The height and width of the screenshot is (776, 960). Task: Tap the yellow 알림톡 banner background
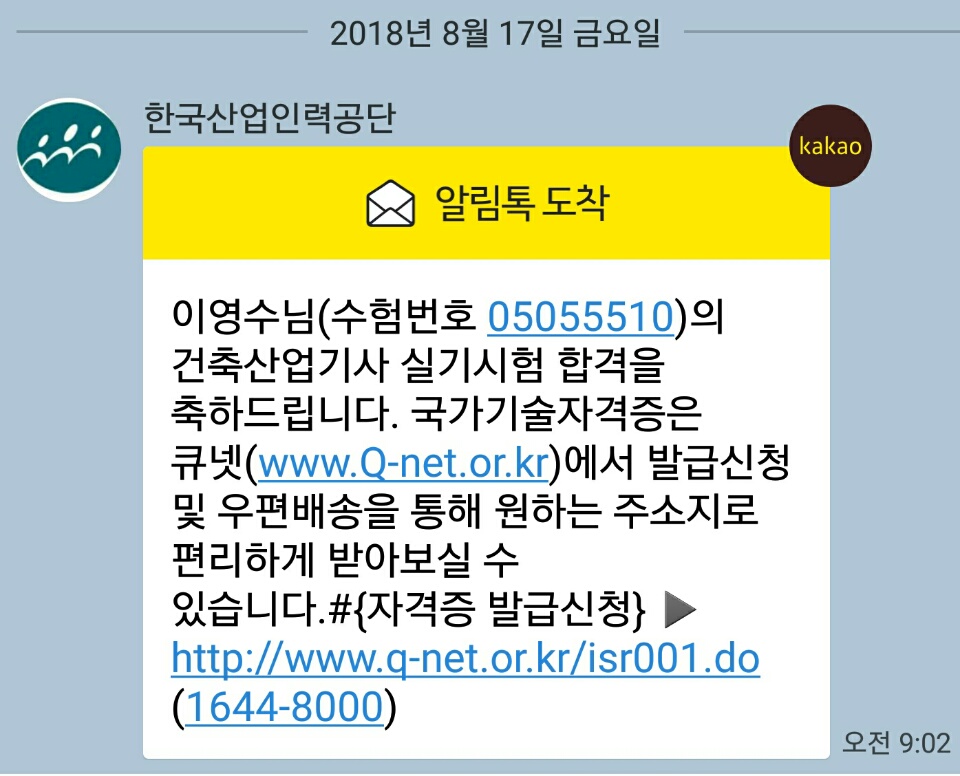[x=486, y=203]
